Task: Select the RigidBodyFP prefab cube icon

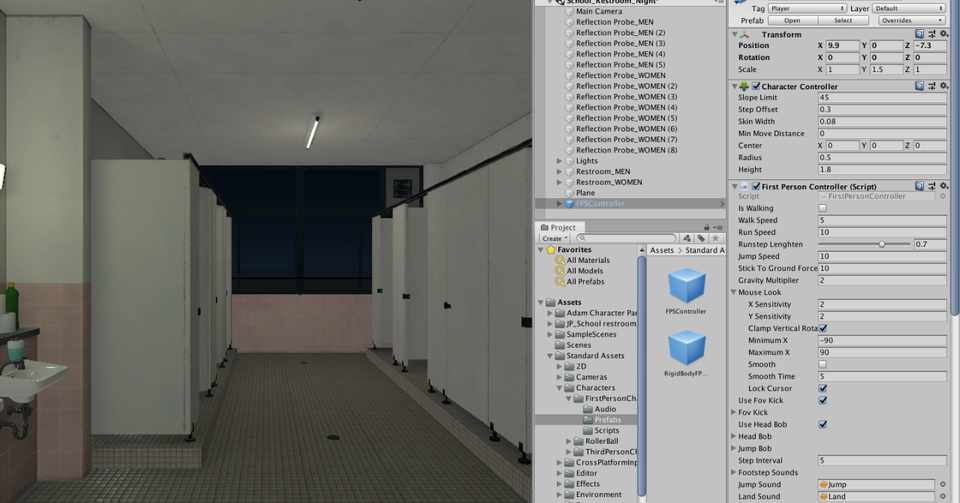Action: point(686,348)
